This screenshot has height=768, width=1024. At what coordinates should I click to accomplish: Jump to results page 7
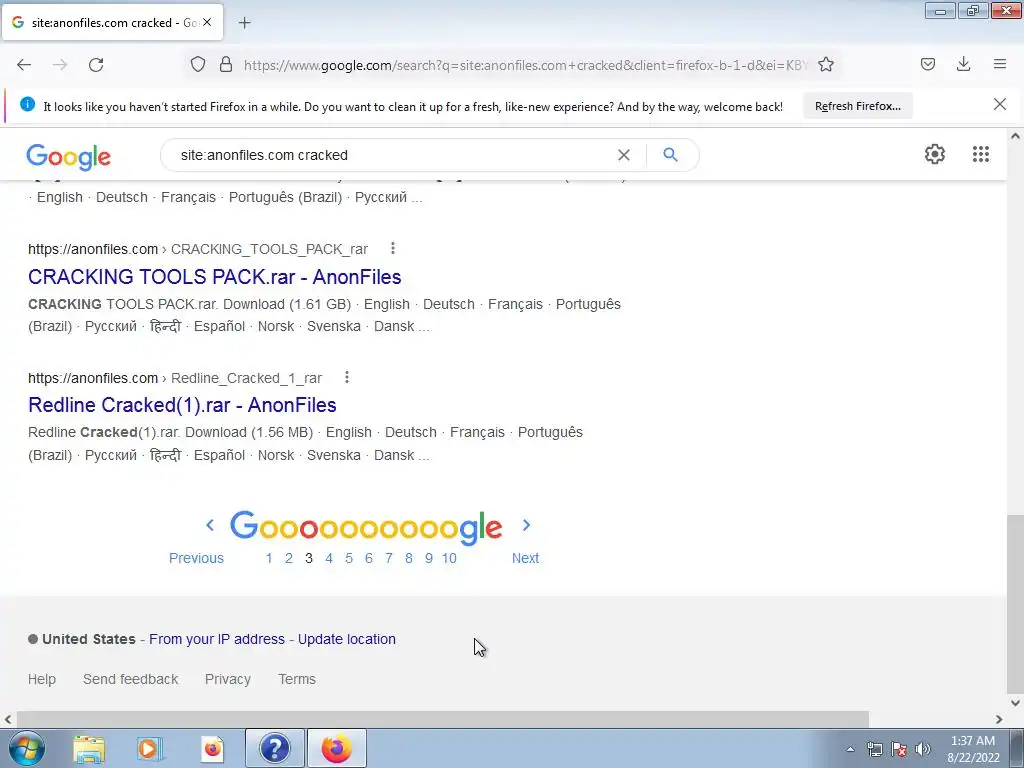point(389,558)
